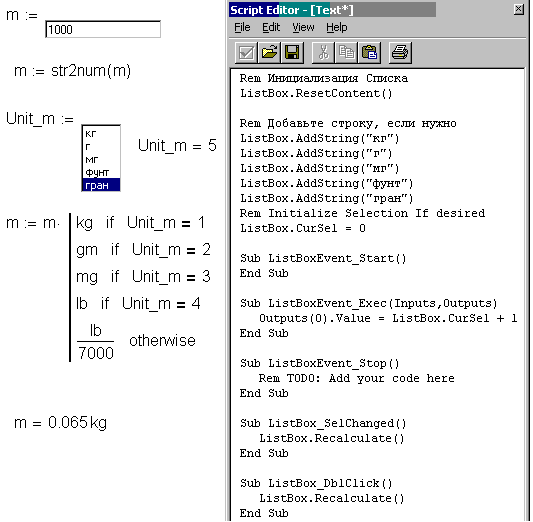
Task: Click the Check Syntax checkmark toolbar icon
Action: tap(246, 53)
